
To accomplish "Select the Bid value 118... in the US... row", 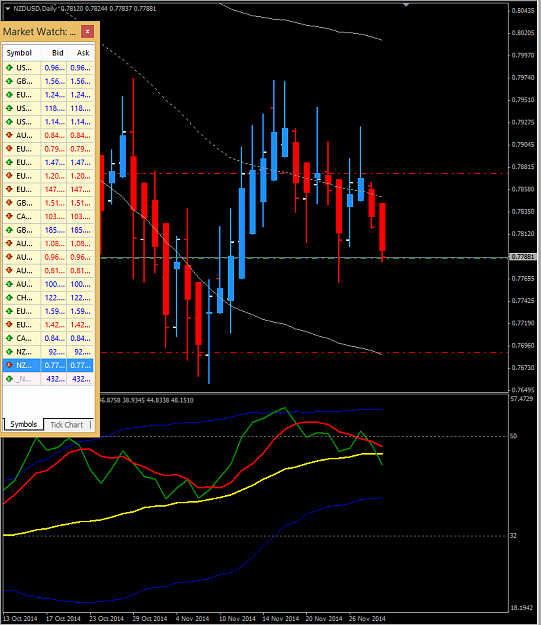I will [x=54, y=108].
